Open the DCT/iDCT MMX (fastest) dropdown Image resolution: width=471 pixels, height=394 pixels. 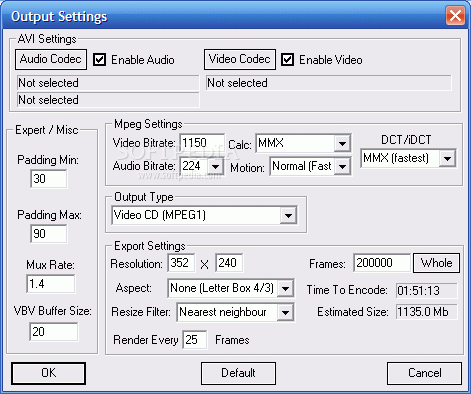(447, 158)
